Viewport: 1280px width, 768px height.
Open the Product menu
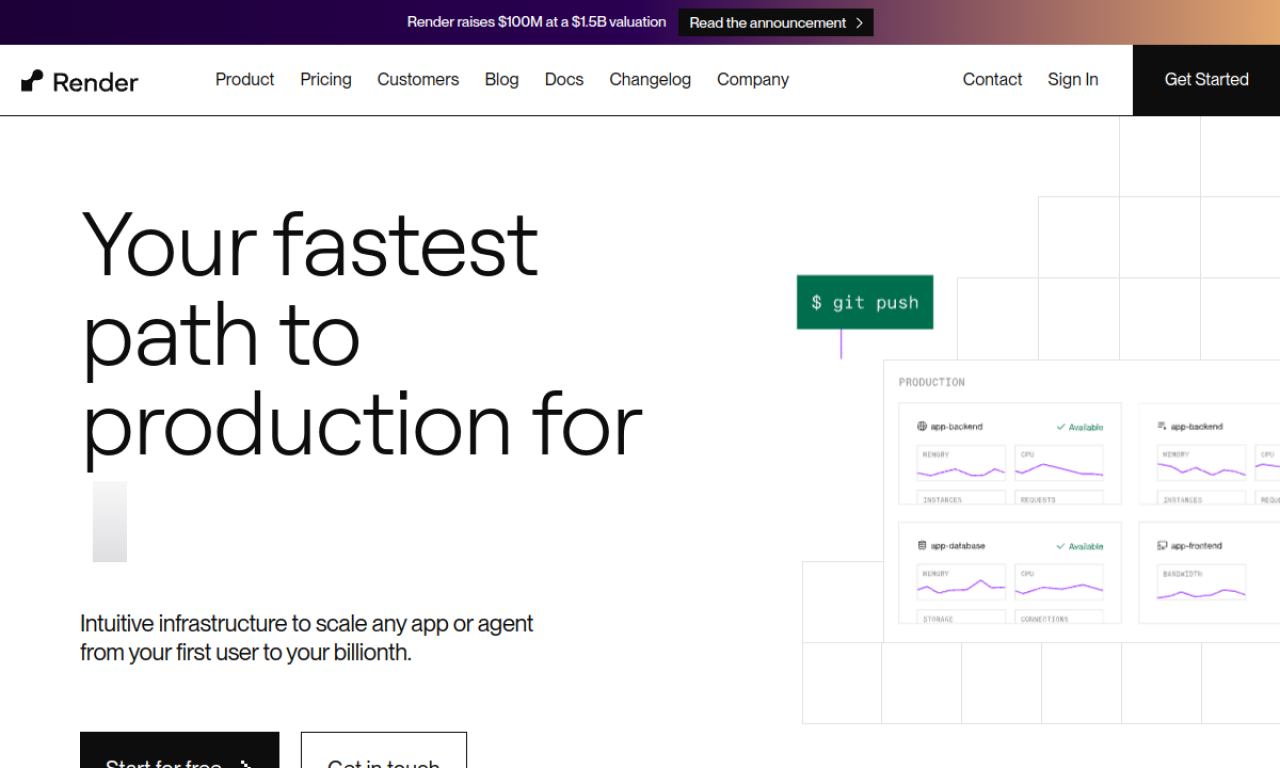pos(244,80)
